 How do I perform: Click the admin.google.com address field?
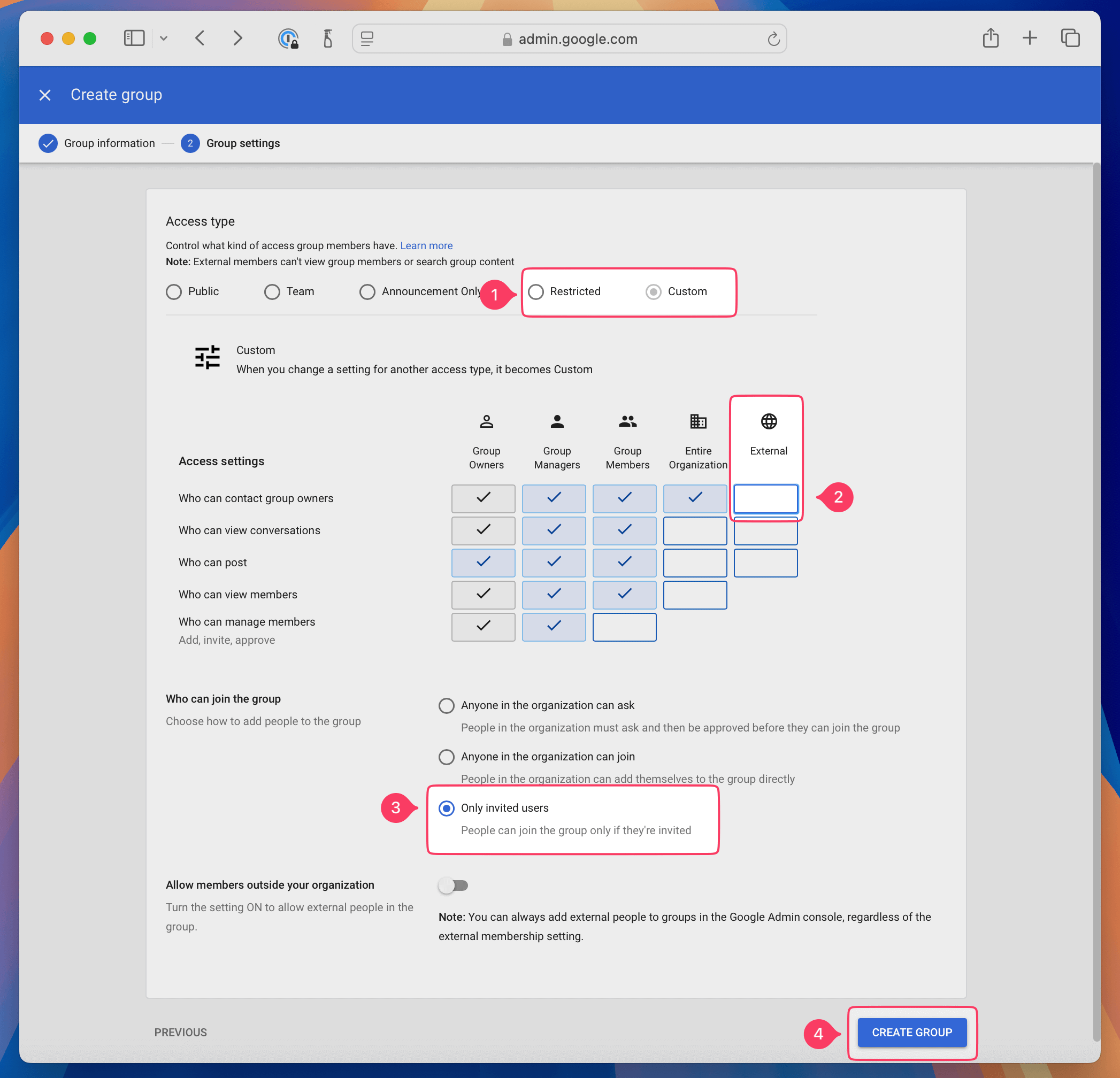(577, 39)
